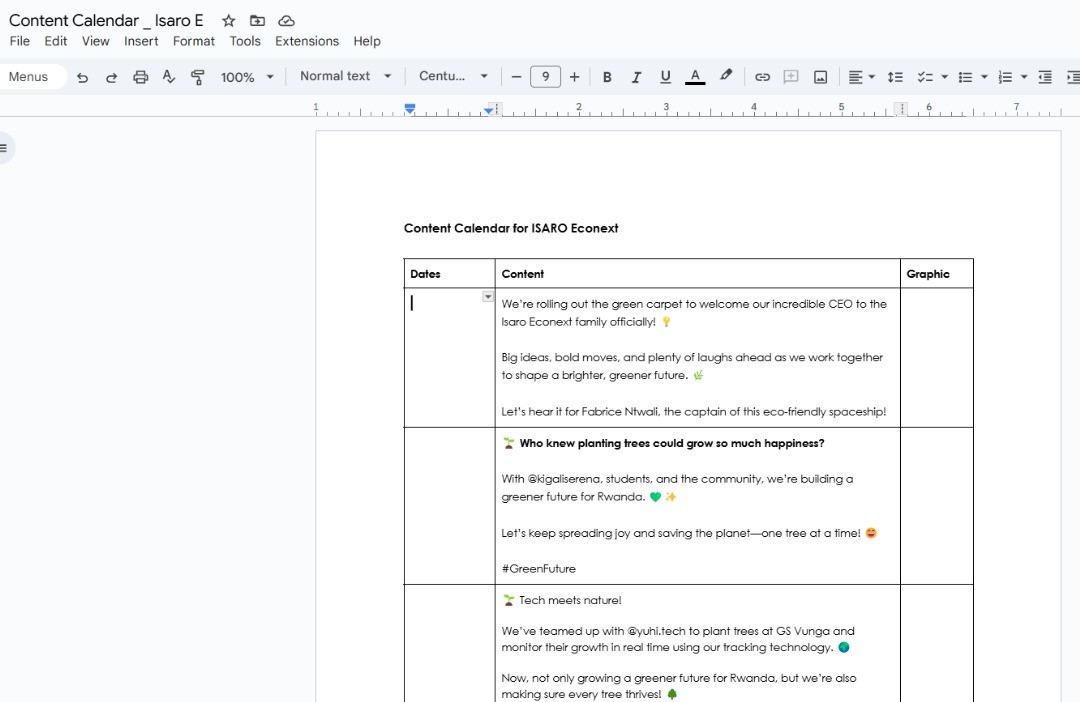Viewport: 1080px width, 702px height.
Task: Undo the last action
Action: tap(83, 77)
